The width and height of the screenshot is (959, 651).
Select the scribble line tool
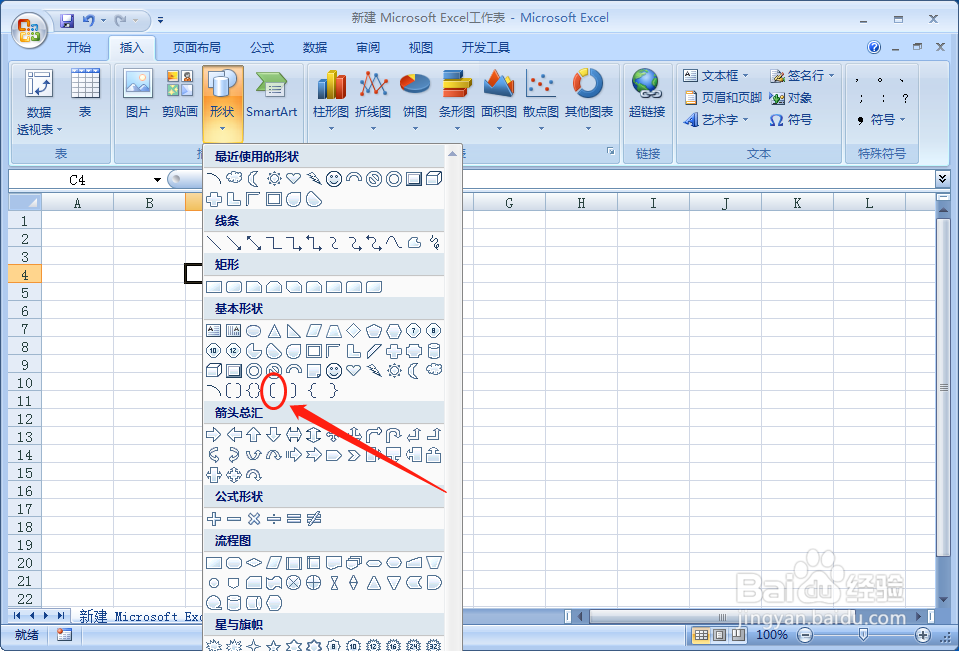point(435,242)
